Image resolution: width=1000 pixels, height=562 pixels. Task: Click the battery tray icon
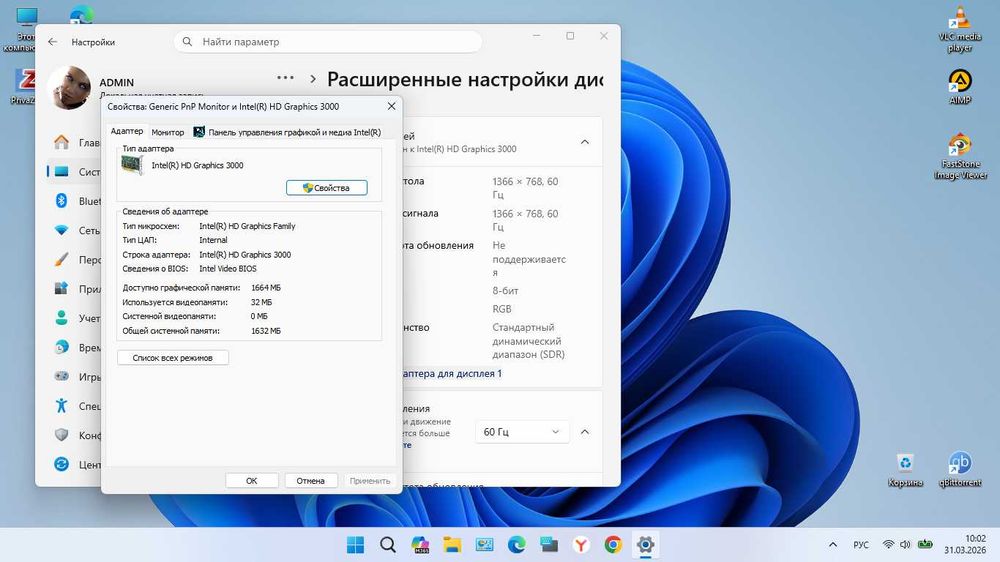(x=925, y=545)
